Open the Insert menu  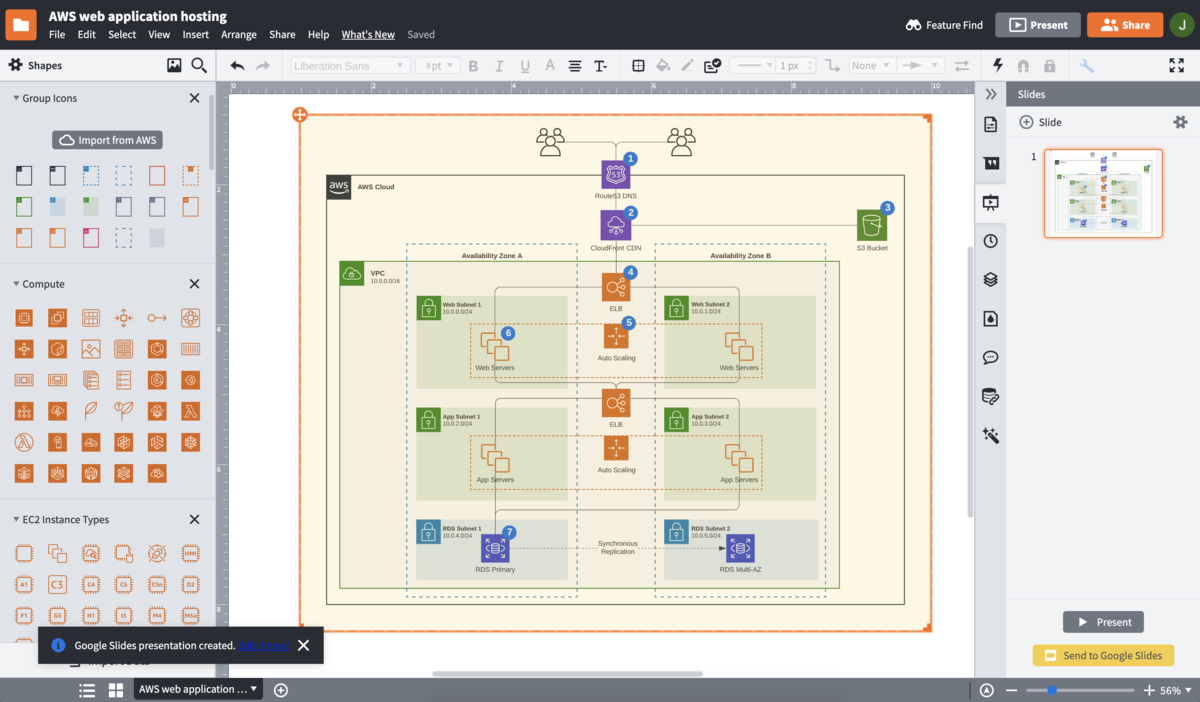[x=196, y=34]
